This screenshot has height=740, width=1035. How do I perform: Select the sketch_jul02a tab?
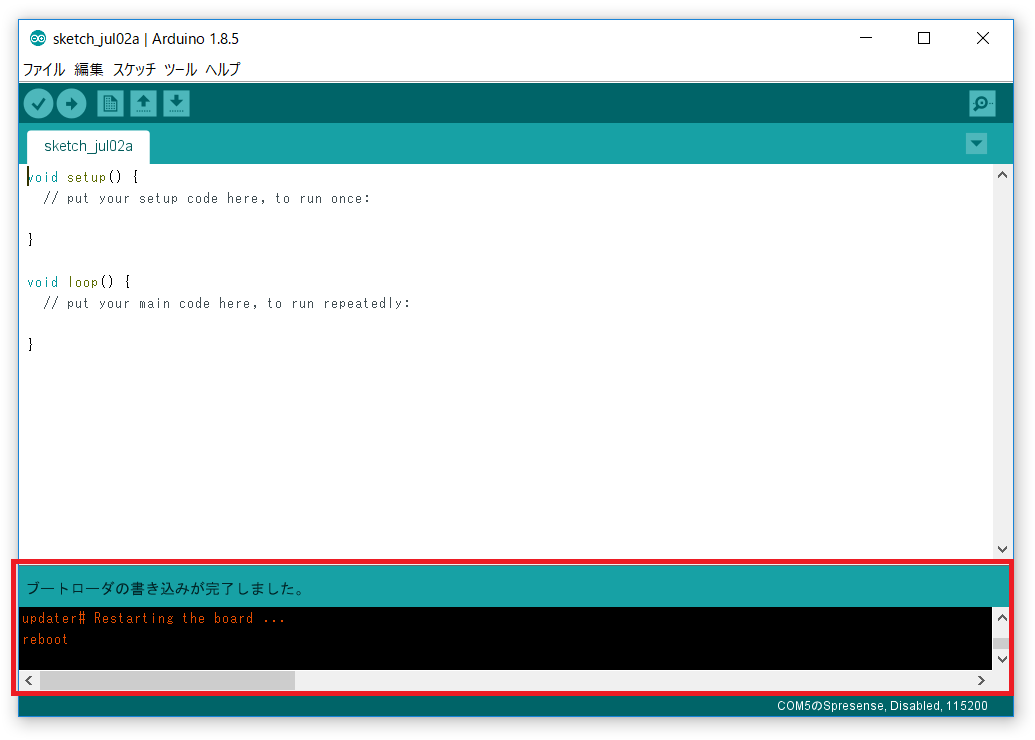[x=87, y=147]
